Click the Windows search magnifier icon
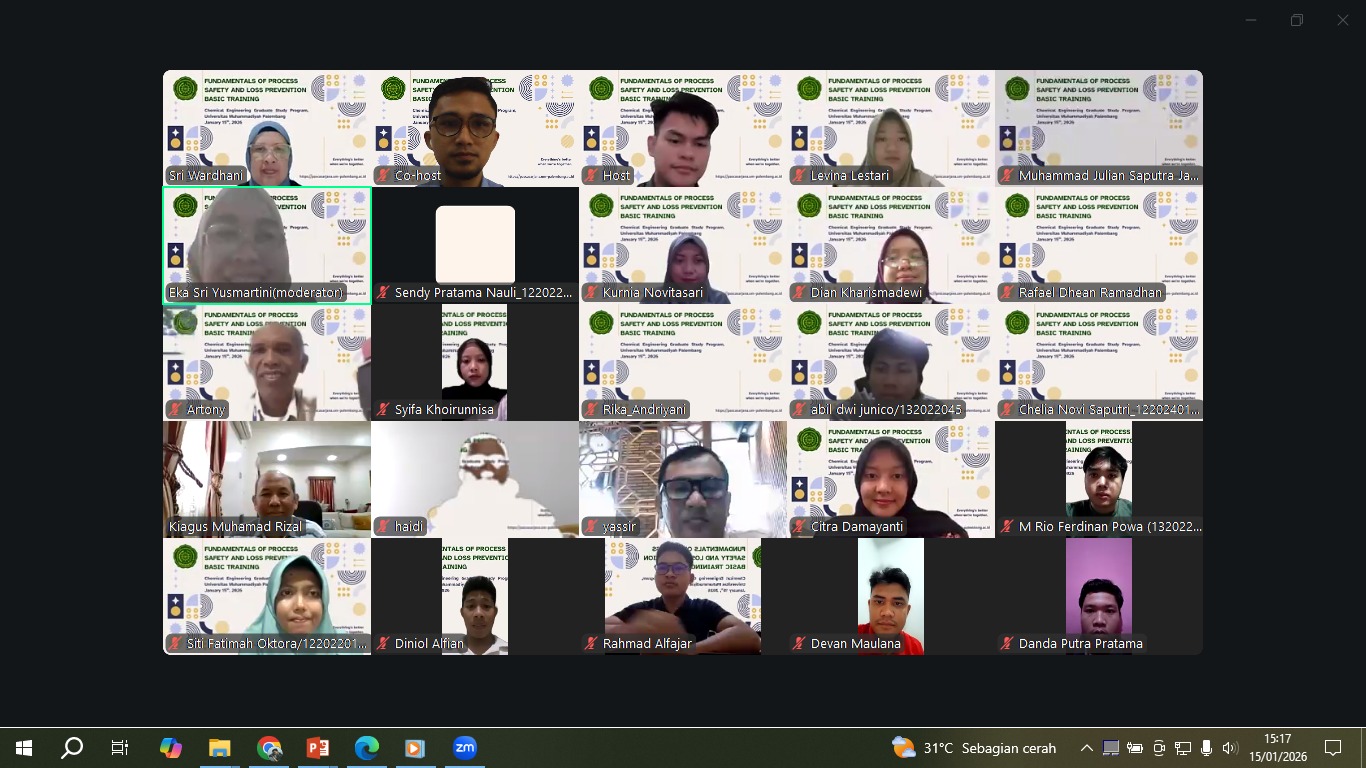Screen dimensions: 1366x768 tap(72, 748)
